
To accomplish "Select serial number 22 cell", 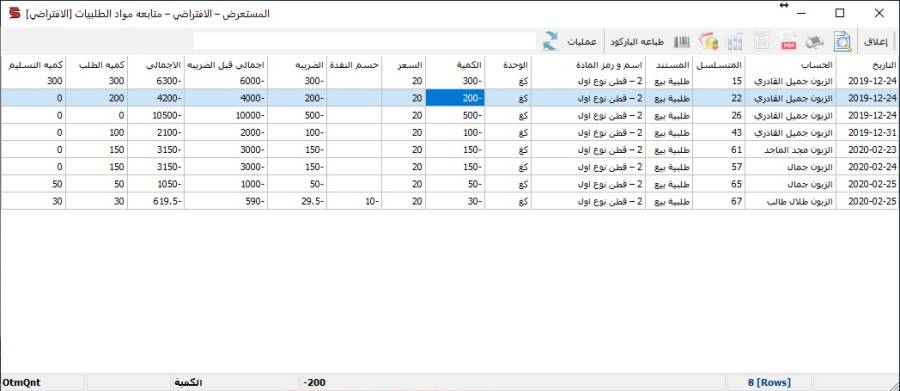I will point(719,98).
